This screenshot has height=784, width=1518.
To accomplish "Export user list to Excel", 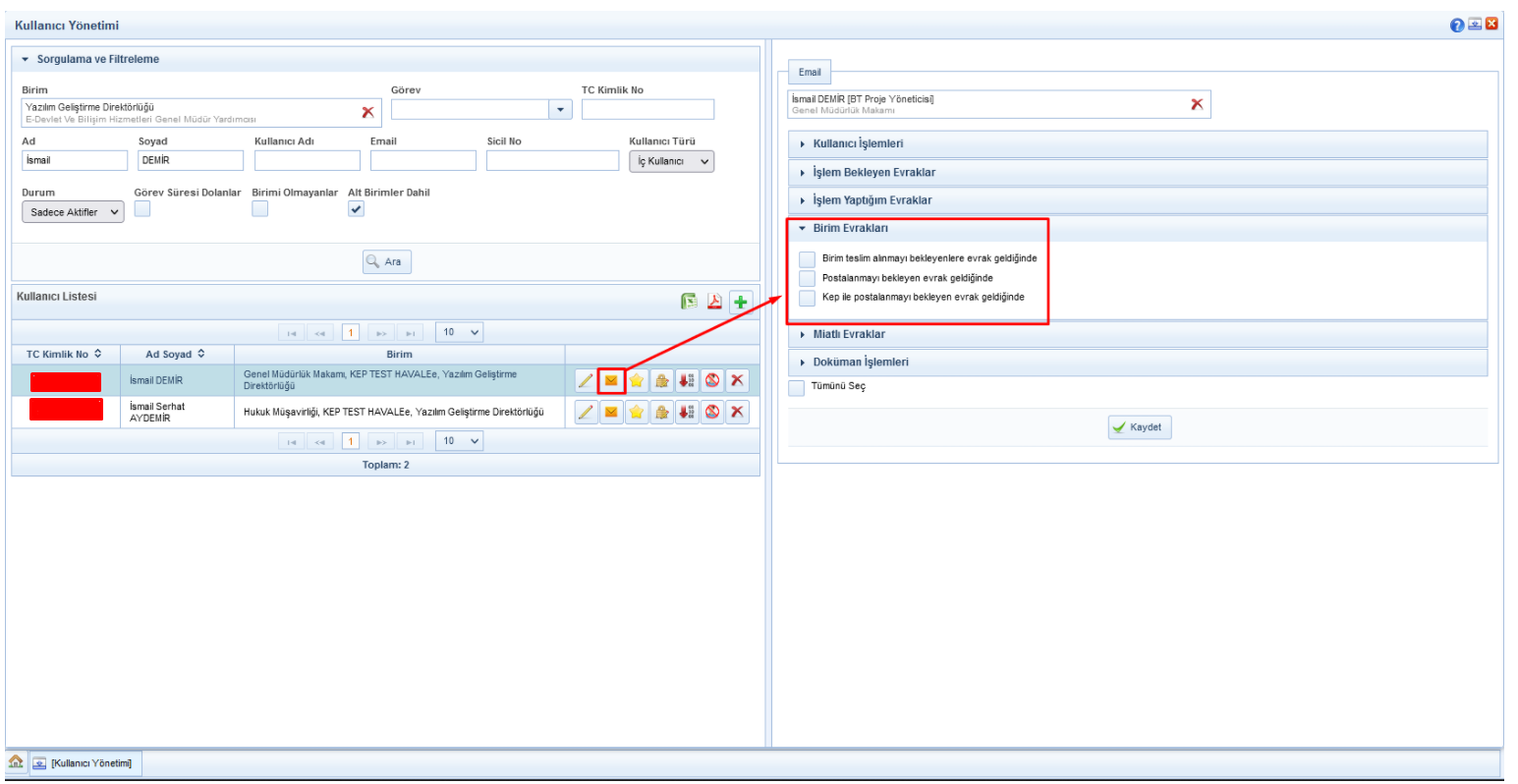I will coord(690,302).
